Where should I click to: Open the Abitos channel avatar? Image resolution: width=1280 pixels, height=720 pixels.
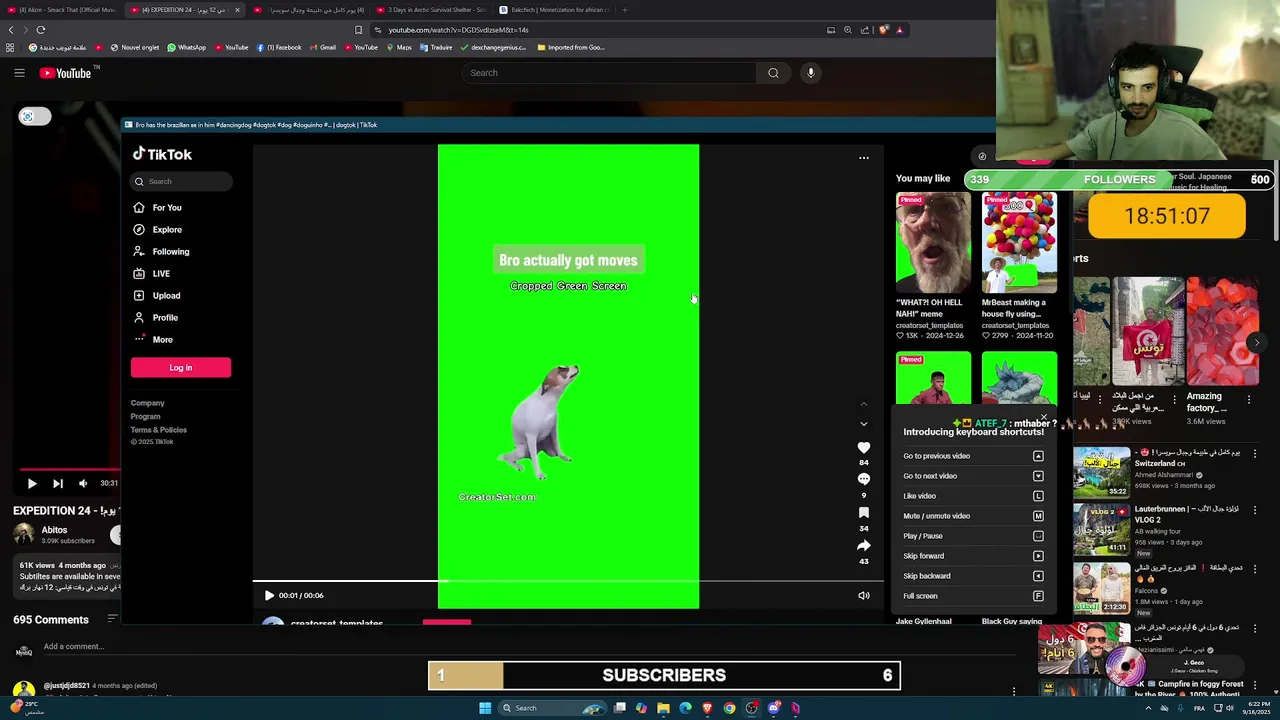[x=23, y=534]
